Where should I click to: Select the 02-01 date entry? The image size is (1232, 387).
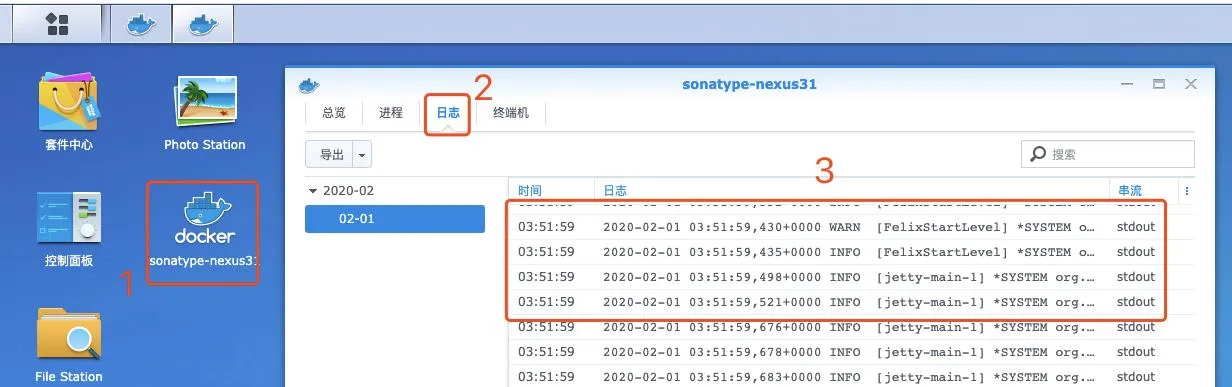[x=394, y=218]
